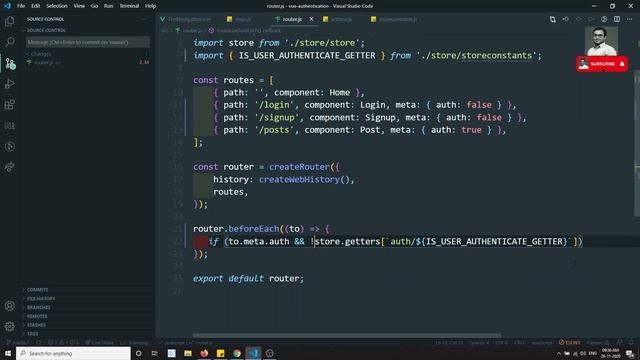Viewport: 640px width, 360px height.
Task: Open the editor More Actions ellipsis
Action: pos(629,19)
